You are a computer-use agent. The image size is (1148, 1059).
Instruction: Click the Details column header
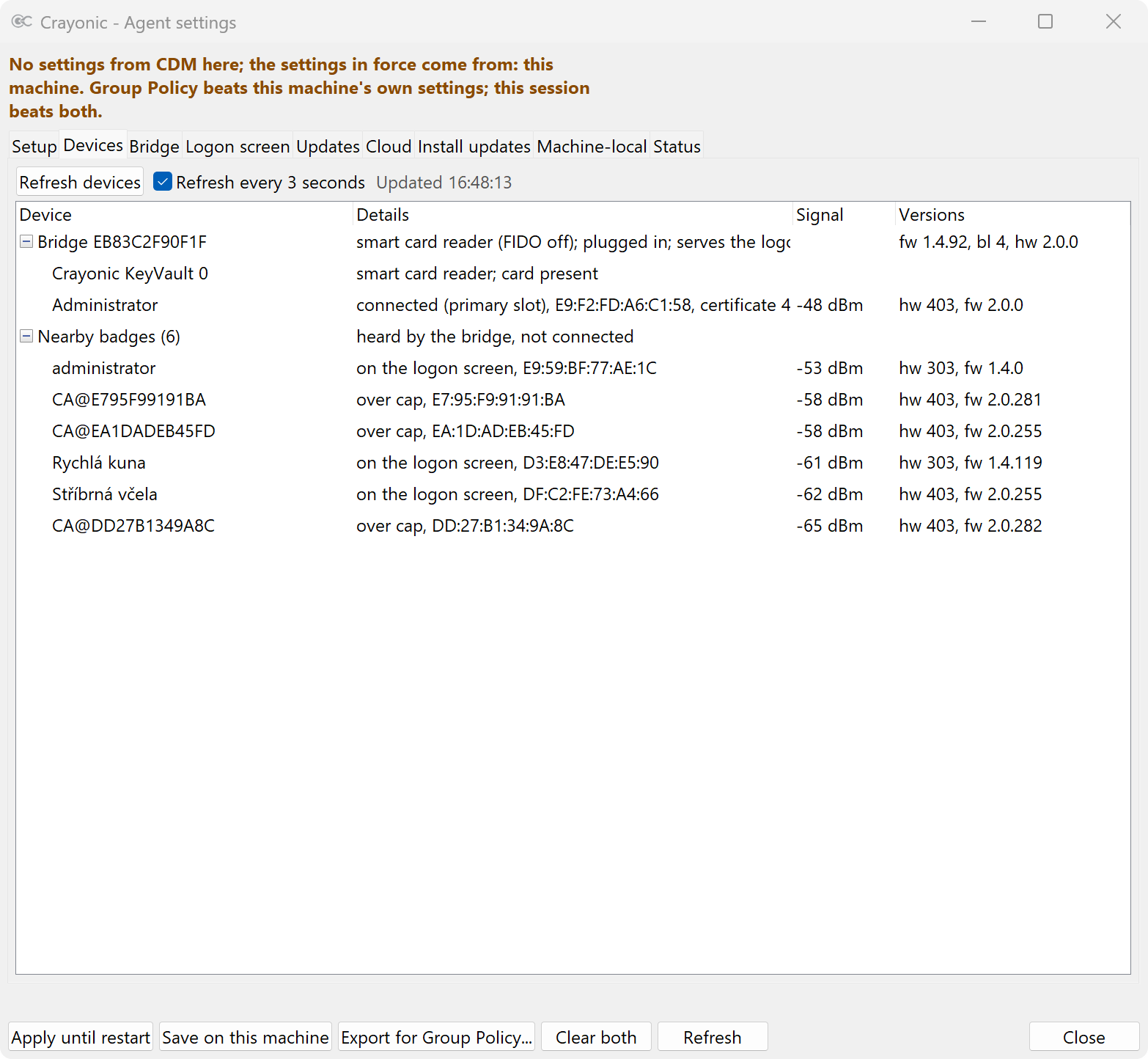coord(573,215)
